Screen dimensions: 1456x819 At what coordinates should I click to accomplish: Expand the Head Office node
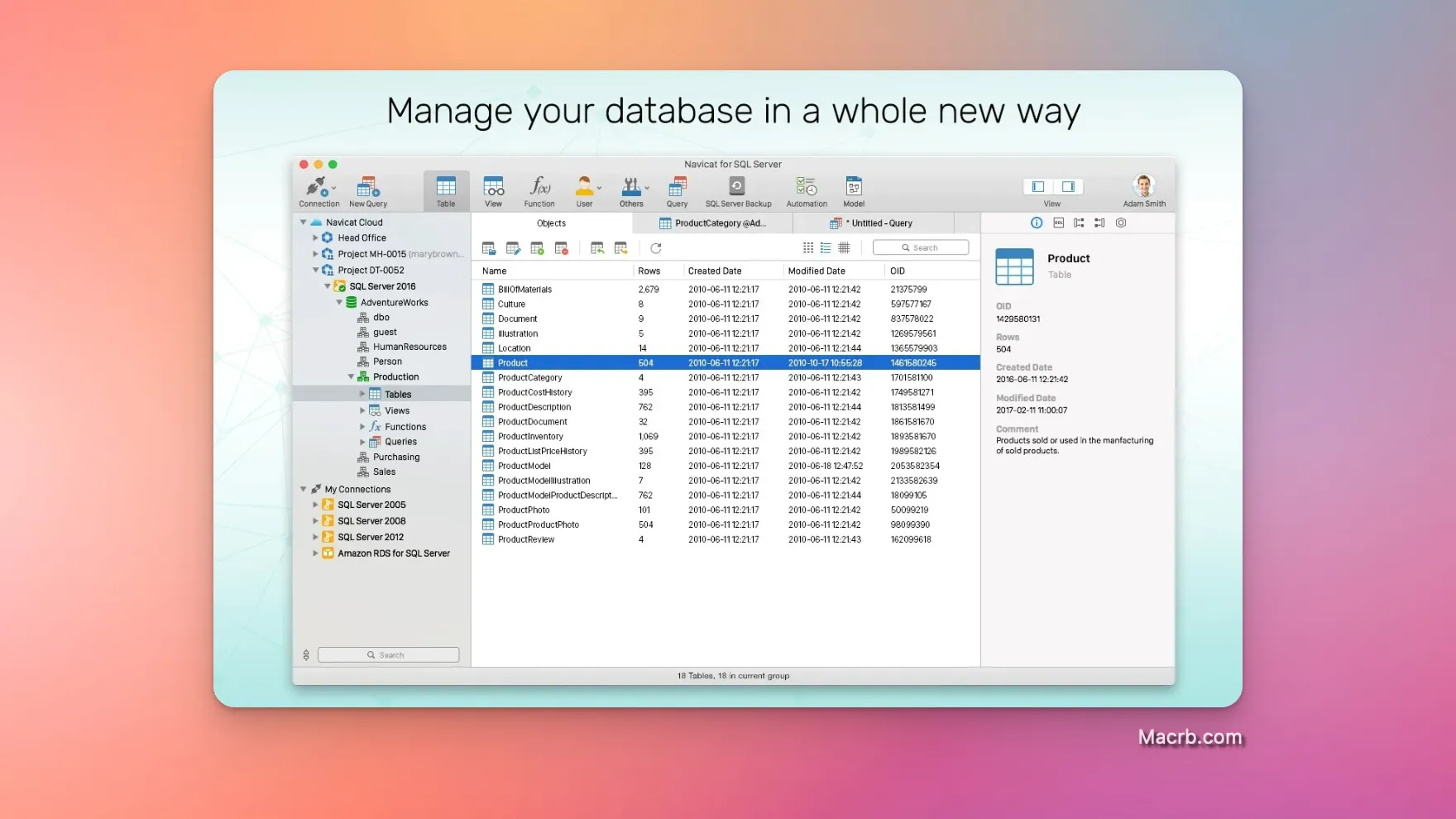(315, 238)
